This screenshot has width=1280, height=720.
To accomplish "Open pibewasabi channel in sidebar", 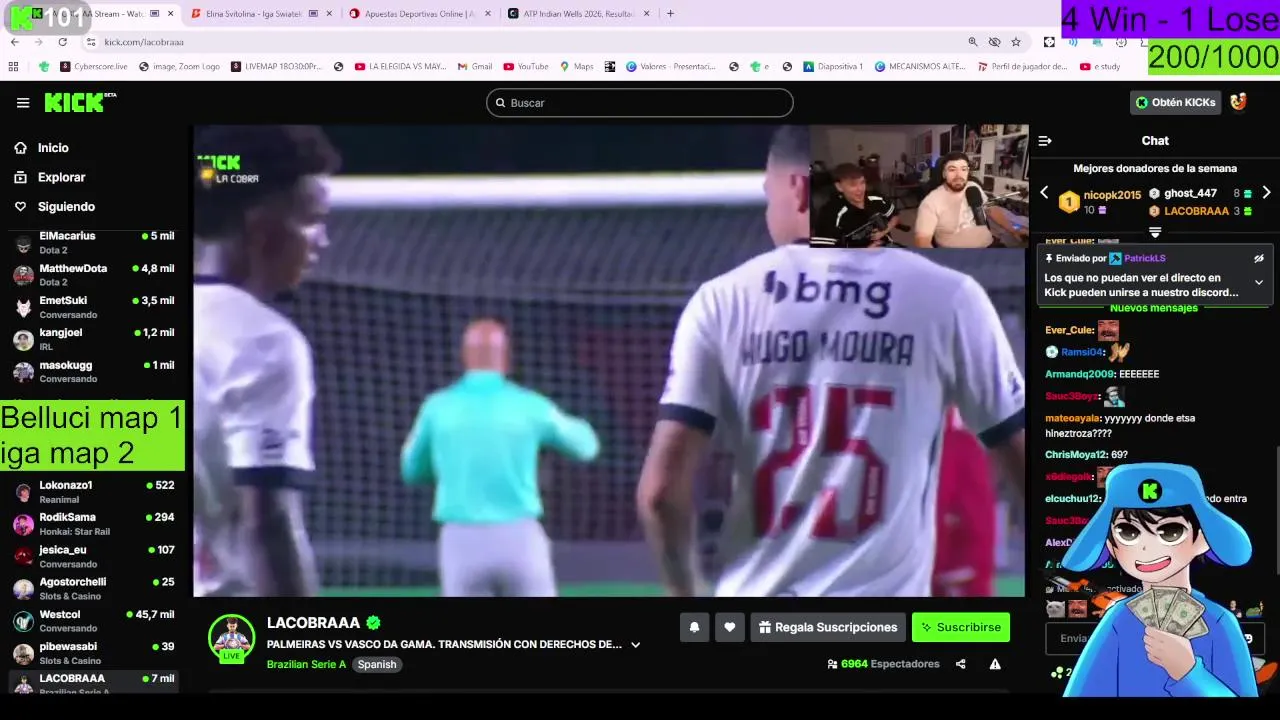I will (94, 653).
